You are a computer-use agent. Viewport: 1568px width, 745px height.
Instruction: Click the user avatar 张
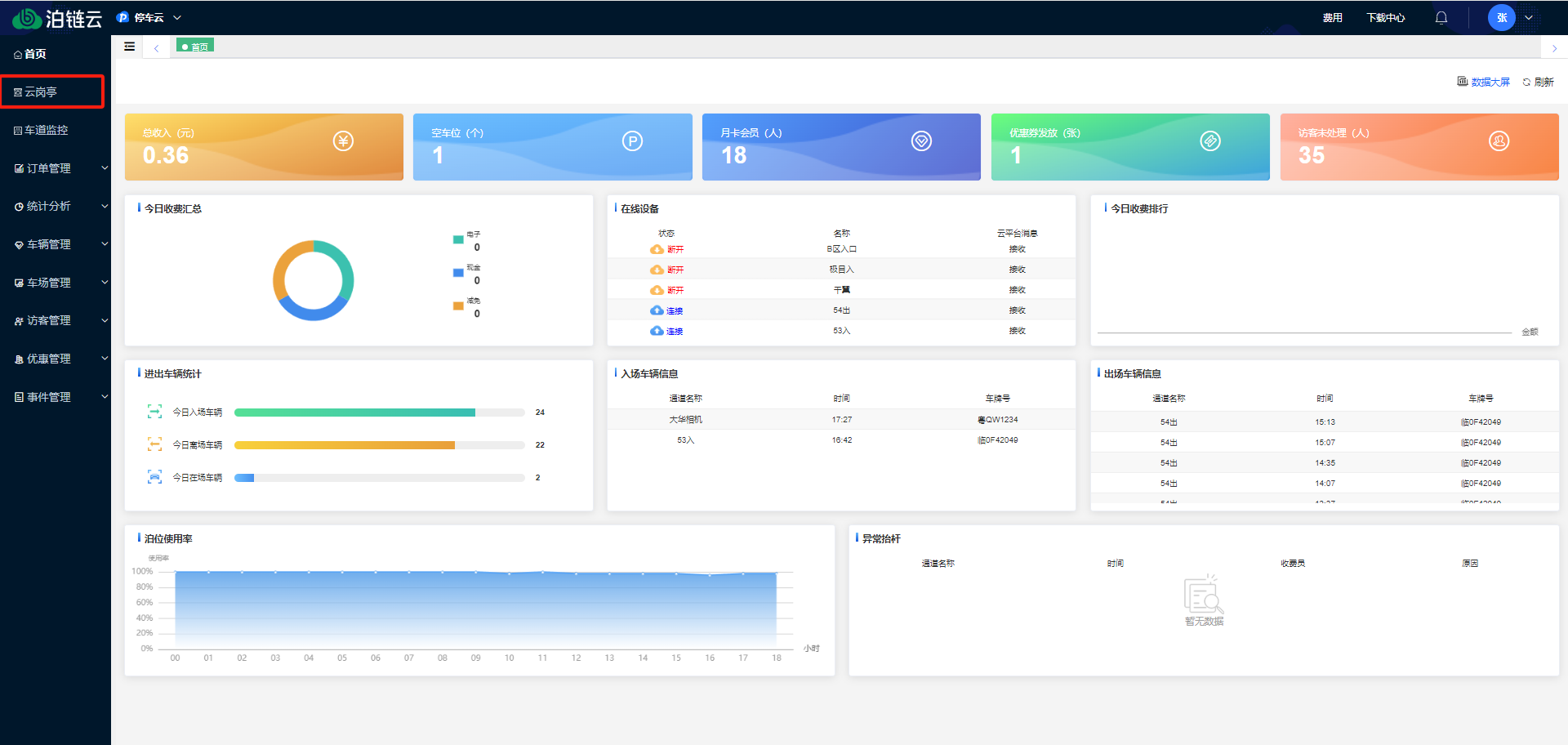point(1502,17)
